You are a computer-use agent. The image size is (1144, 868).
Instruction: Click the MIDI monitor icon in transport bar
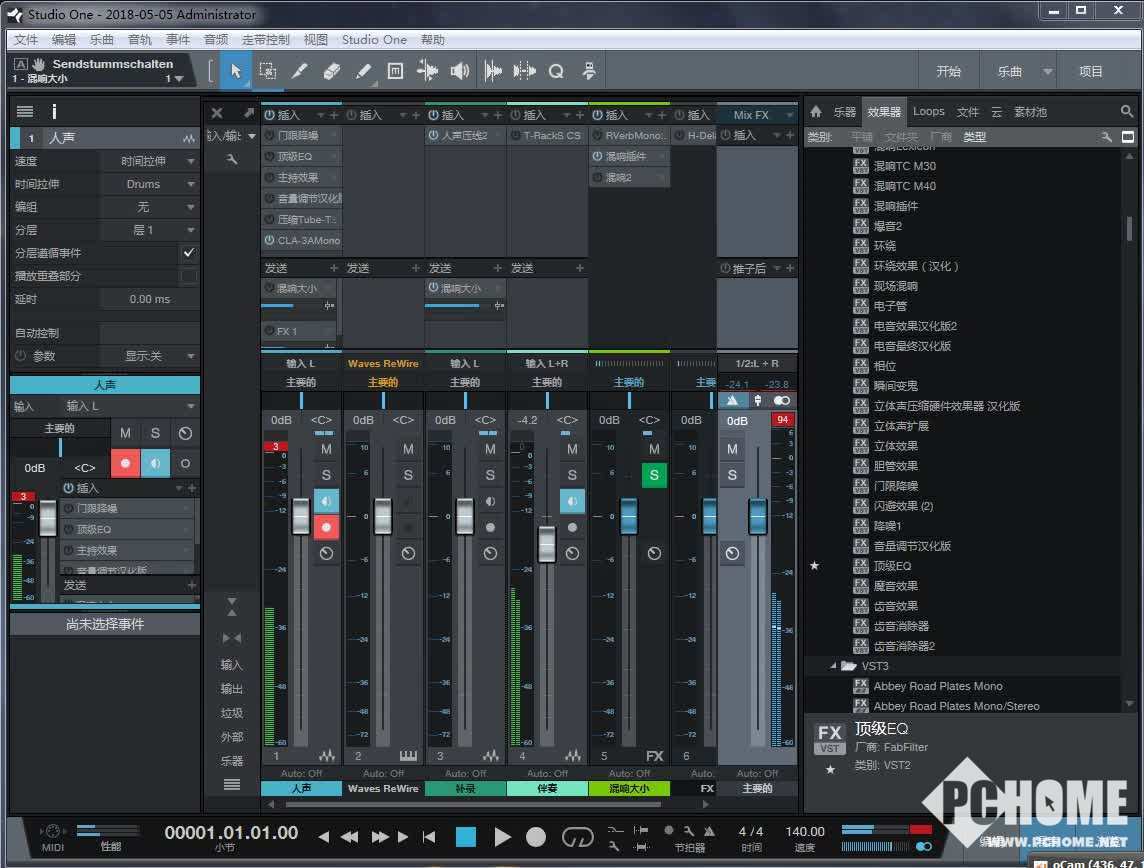tap(53, 832)
